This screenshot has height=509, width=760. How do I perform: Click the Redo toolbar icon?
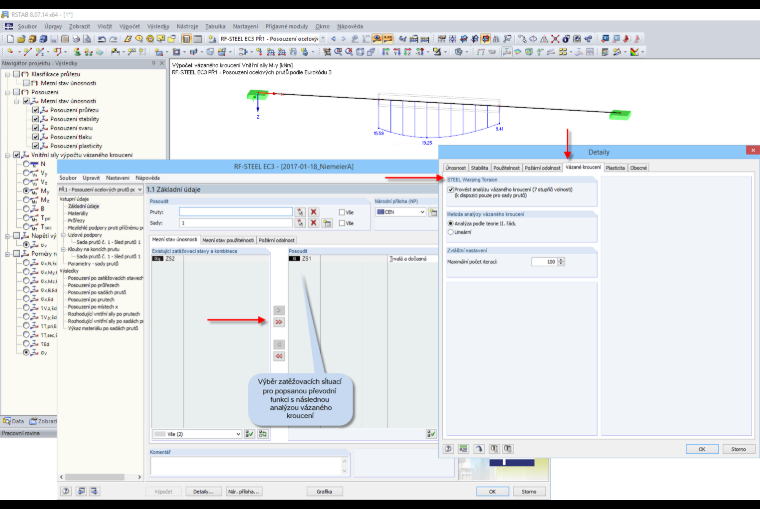[x=112, y=39]
